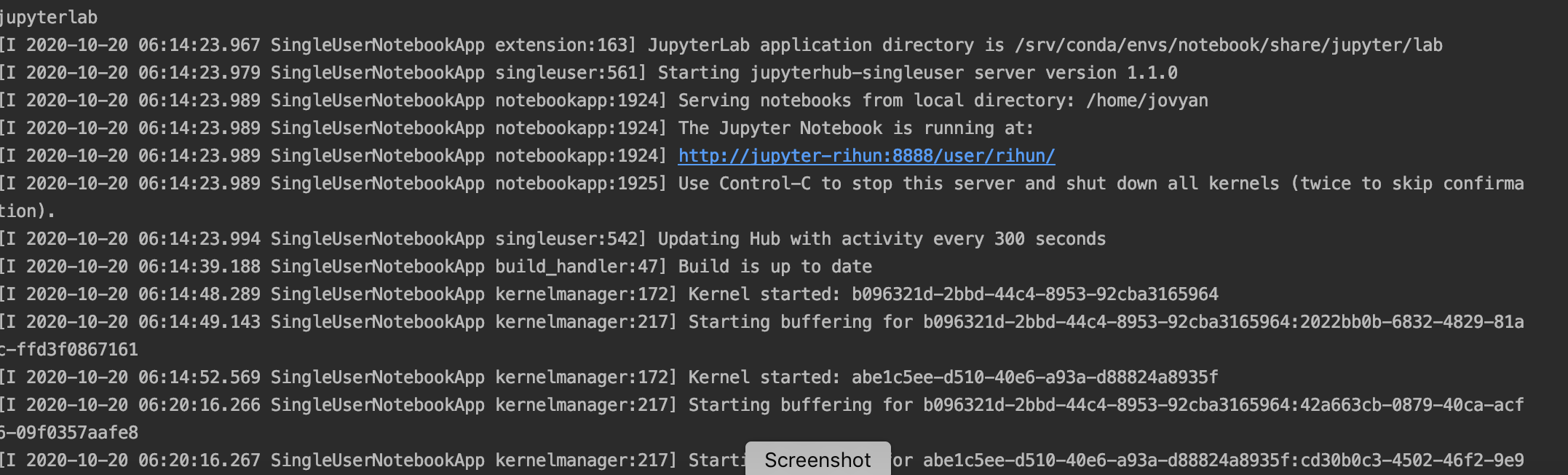Click the timestamp 06:14:48.289
Image resolution: width=1568 pixels, height=475 pixels.
click(199, 294)
